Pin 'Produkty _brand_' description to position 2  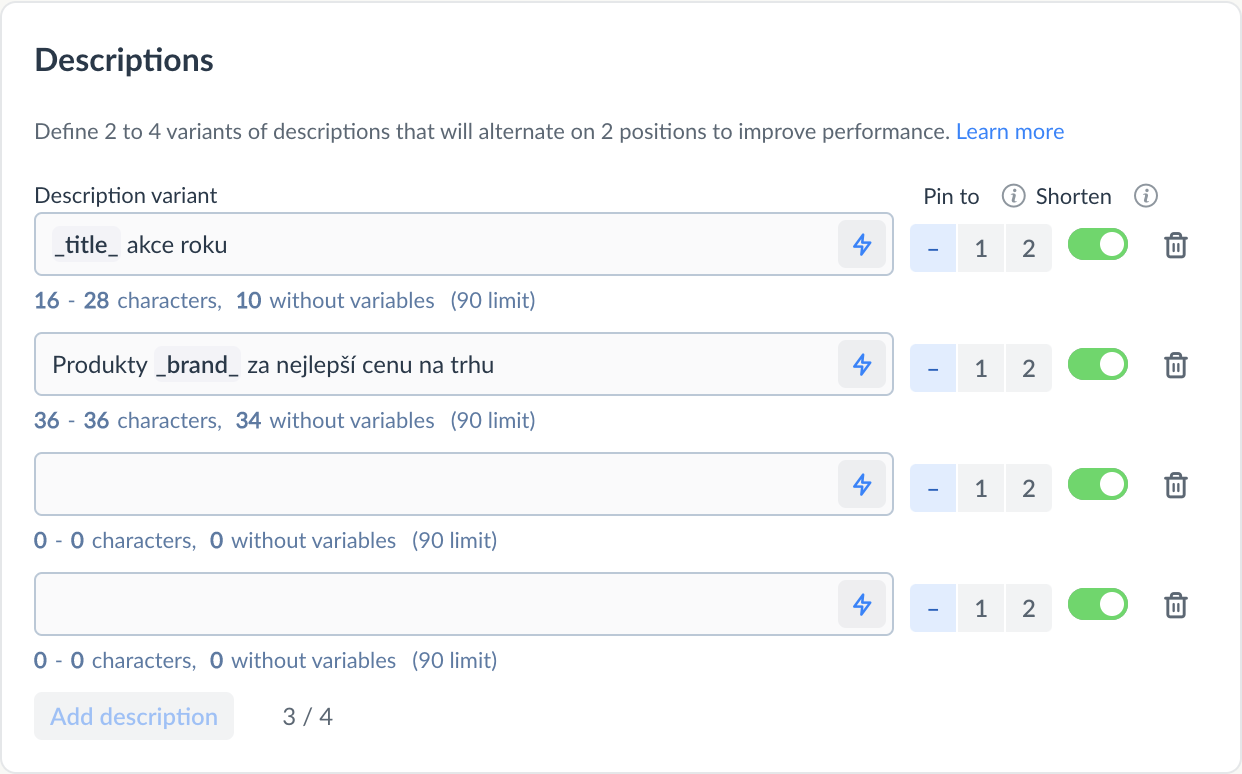(x=1029, y=368)
